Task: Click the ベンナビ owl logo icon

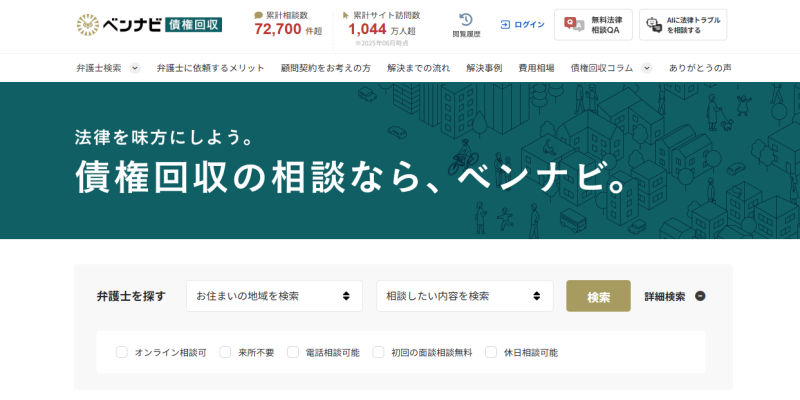Action: click(x=88, y=24)
